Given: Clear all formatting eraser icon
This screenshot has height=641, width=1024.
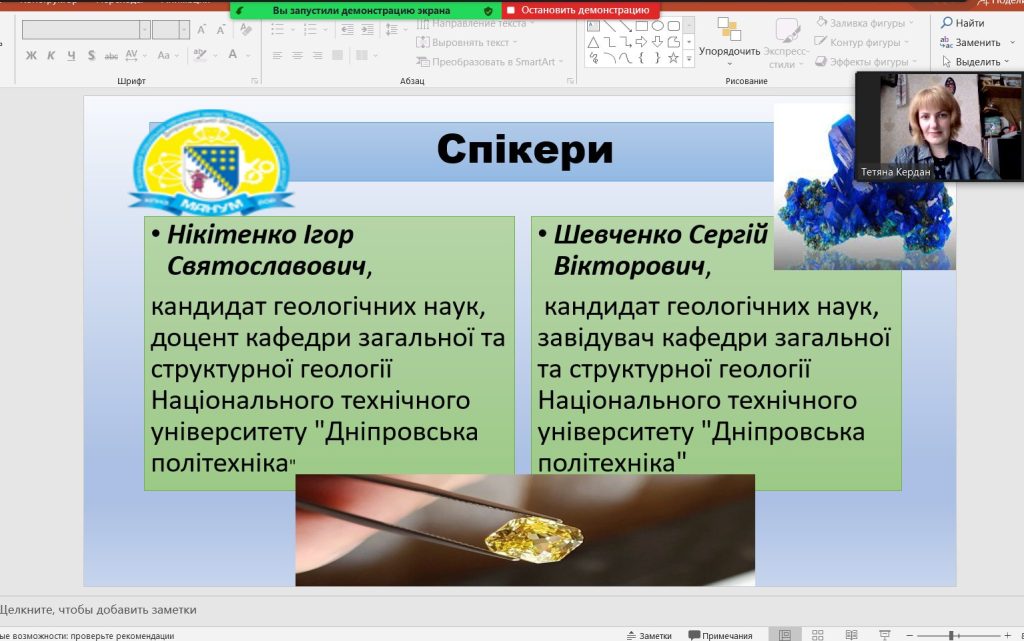Looking at the screenshot, I should pos(246,29).
